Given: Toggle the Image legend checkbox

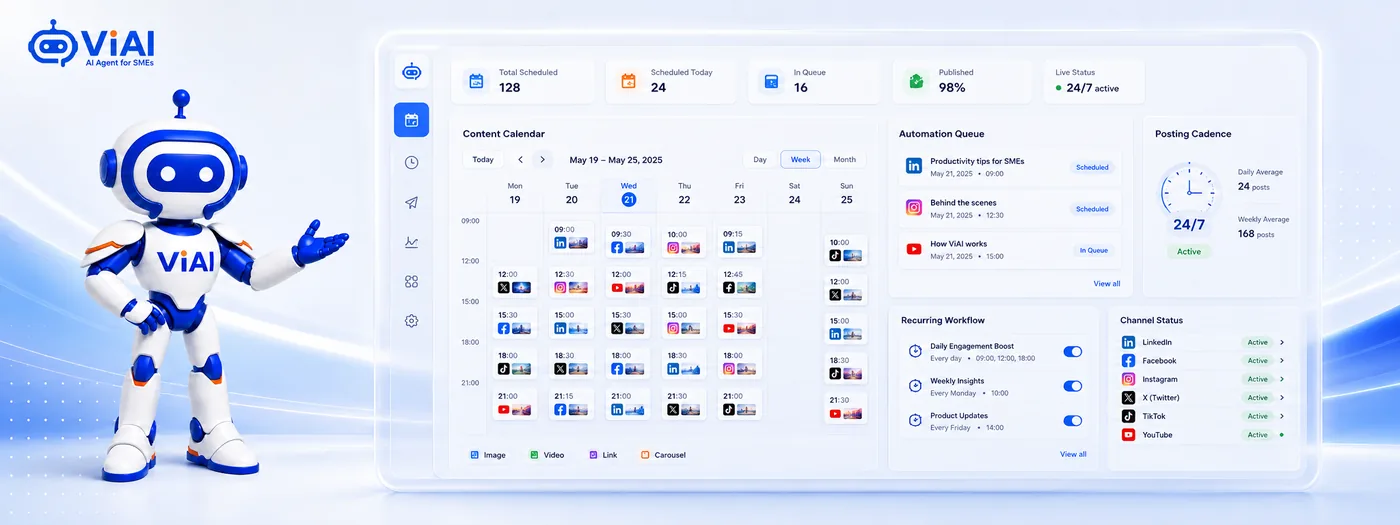Looking at the screenshot, I should (x=475, y=455).
